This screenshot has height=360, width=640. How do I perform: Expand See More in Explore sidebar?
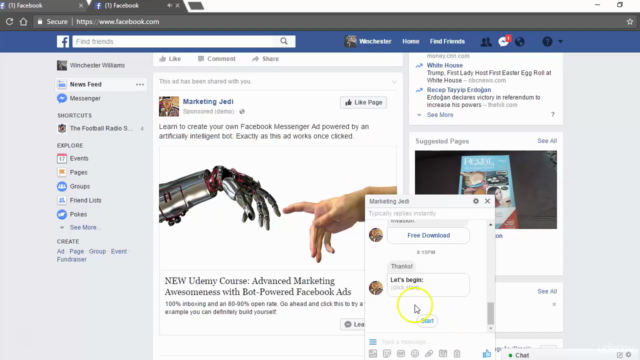pyautogui.click(x=85, y=227)
